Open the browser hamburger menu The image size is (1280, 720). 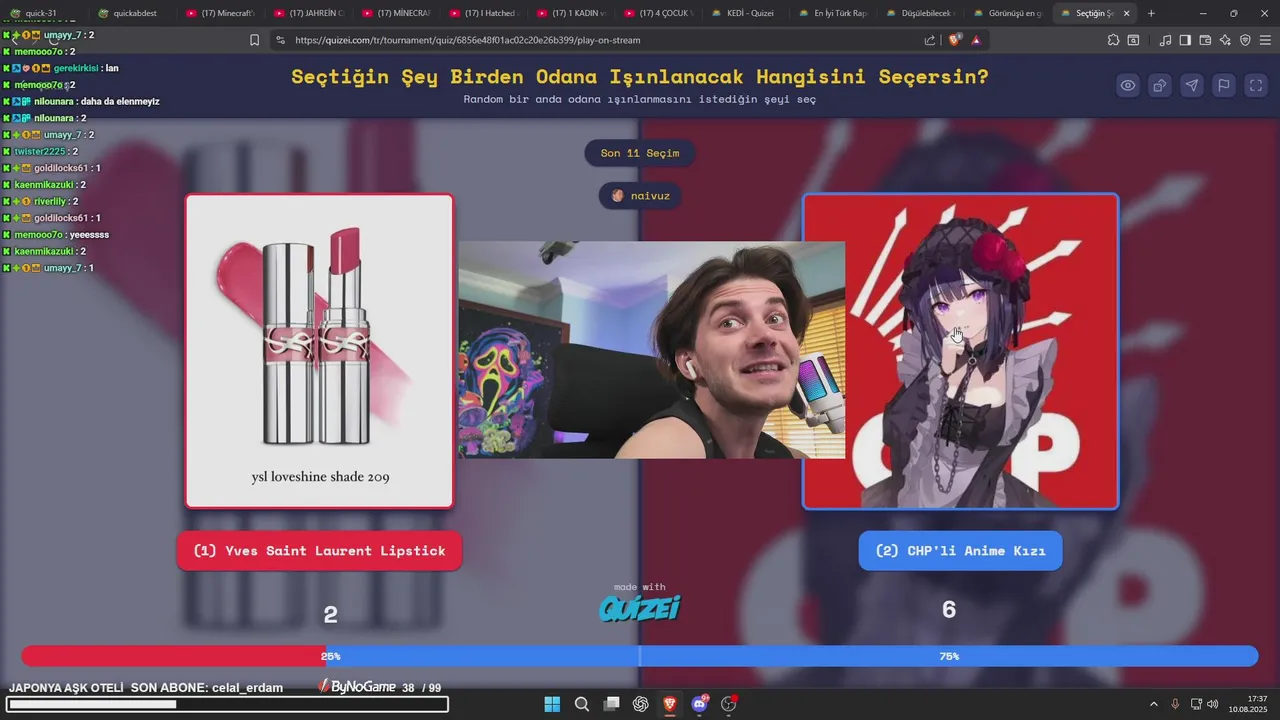1265,40
